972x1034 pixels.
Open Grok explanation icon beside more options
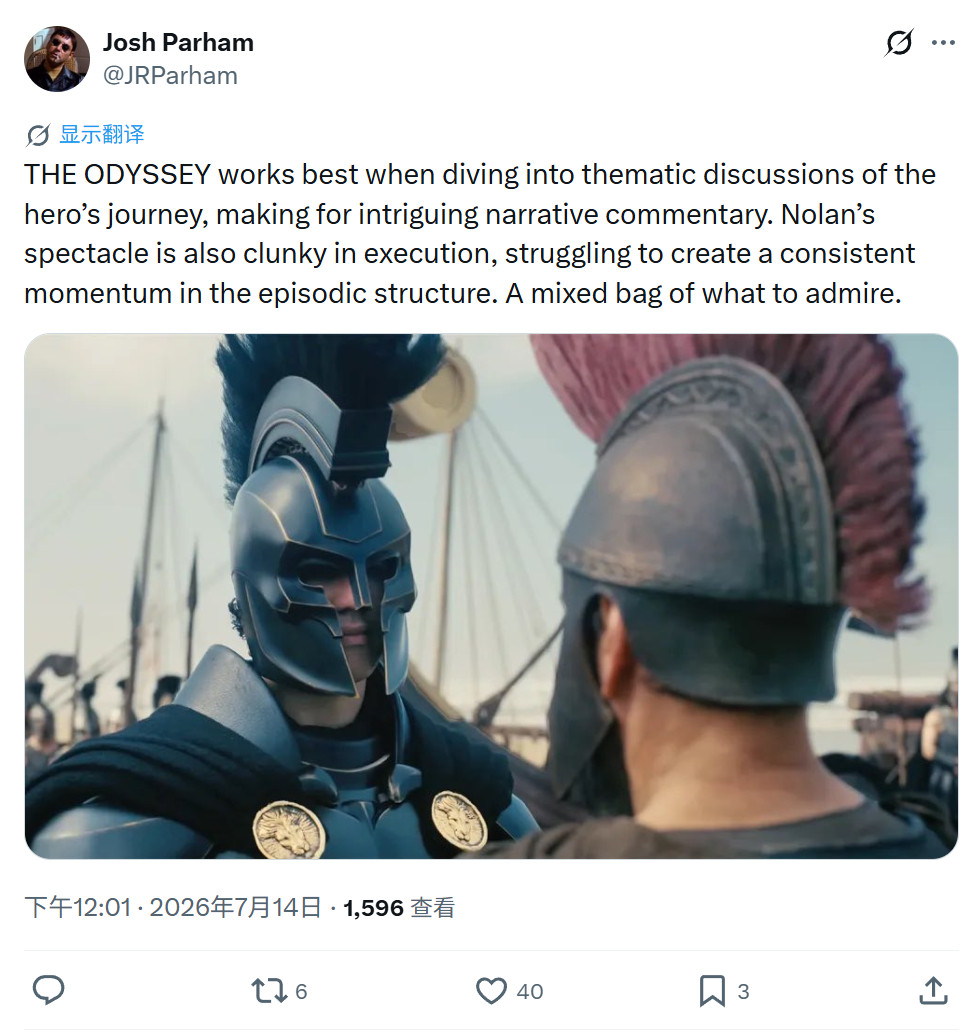(899, 43)
